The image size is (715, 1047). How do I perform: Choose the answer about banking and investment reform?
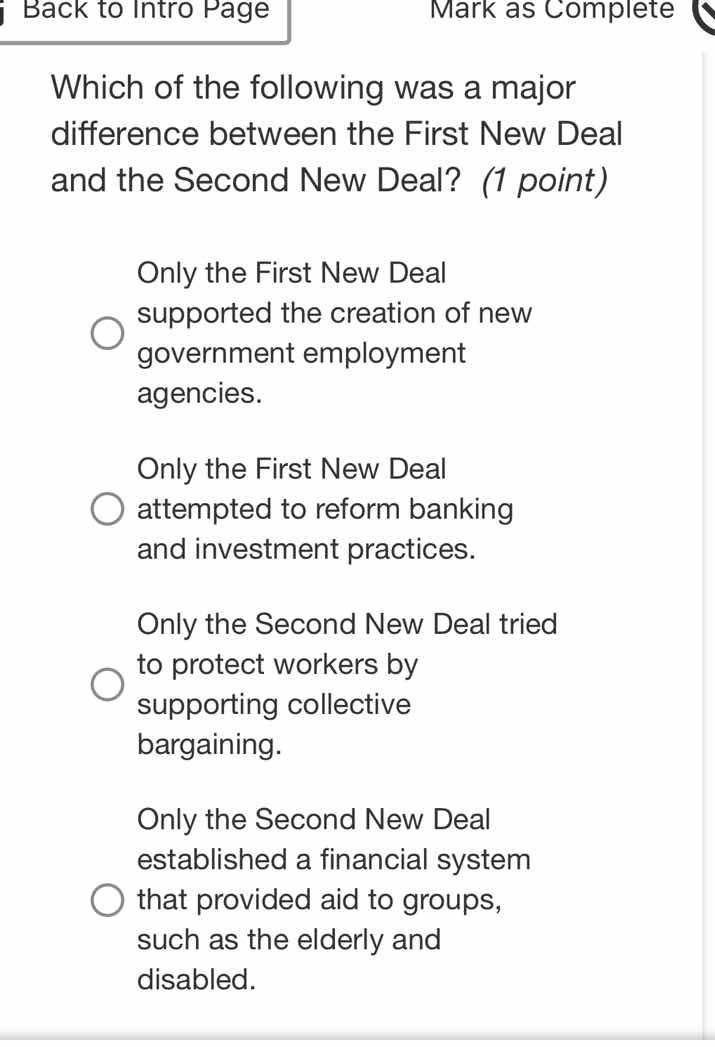(x=106, y=508)
